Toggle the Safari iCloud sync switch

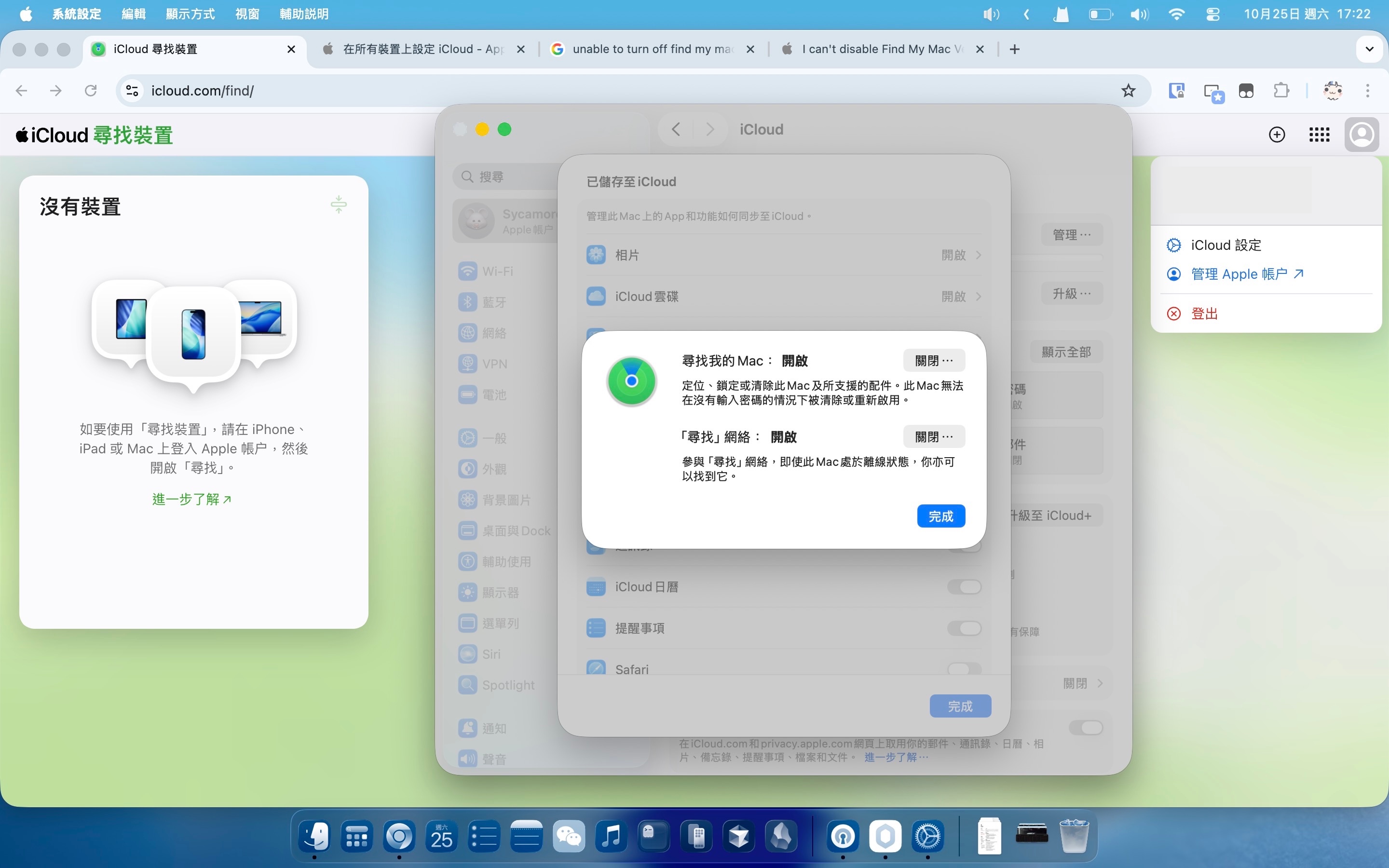pos(964,669)
